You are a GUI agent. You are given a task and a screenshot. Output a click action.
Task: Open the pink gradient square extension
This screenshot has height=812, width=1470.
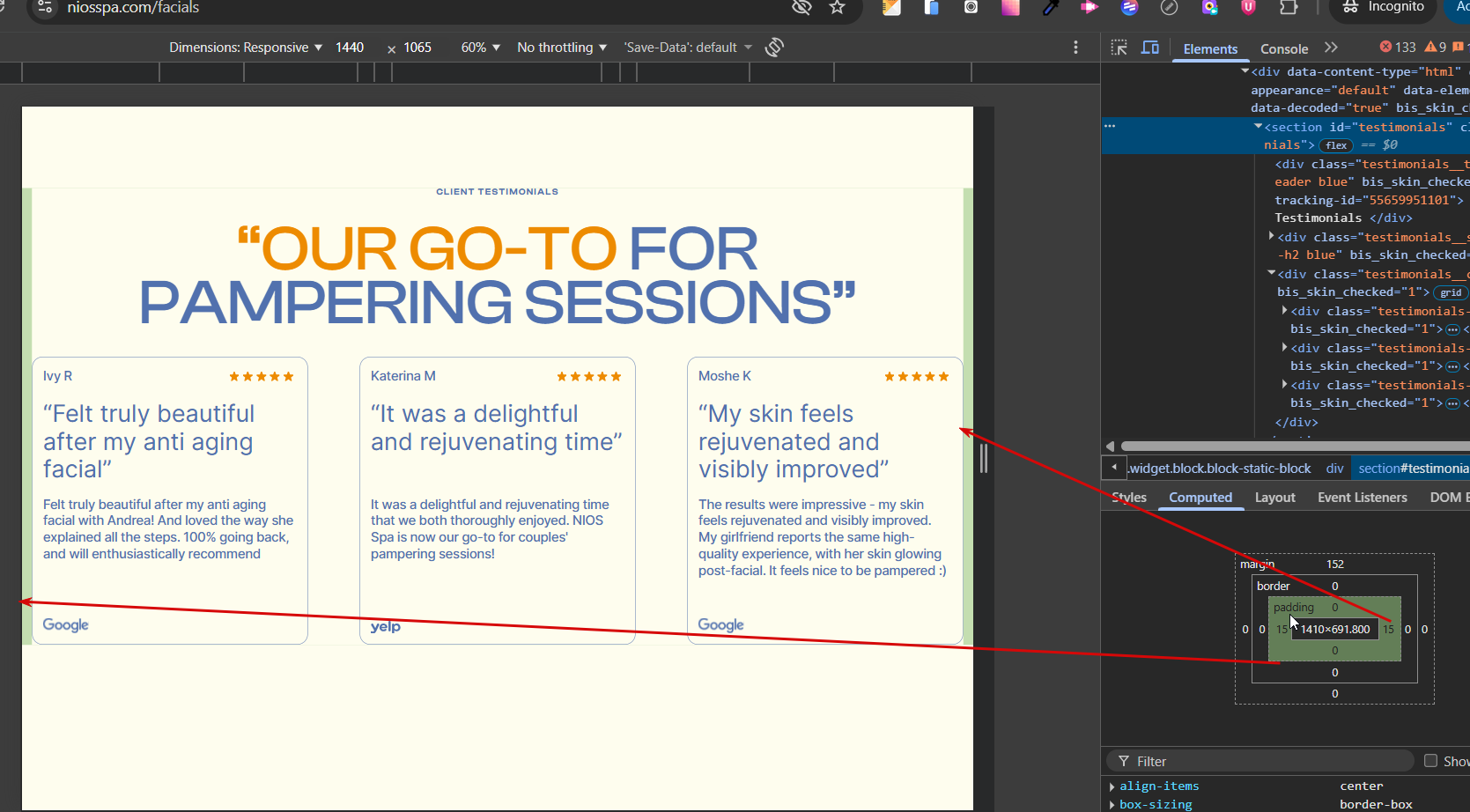tap(1010, 7)
